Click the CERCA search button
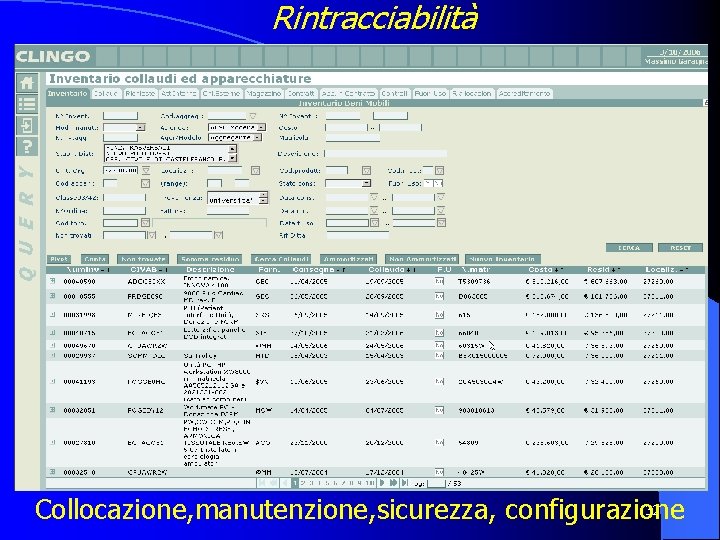The width and height of the screenshot is (720, 540). [x=629, y=248]
